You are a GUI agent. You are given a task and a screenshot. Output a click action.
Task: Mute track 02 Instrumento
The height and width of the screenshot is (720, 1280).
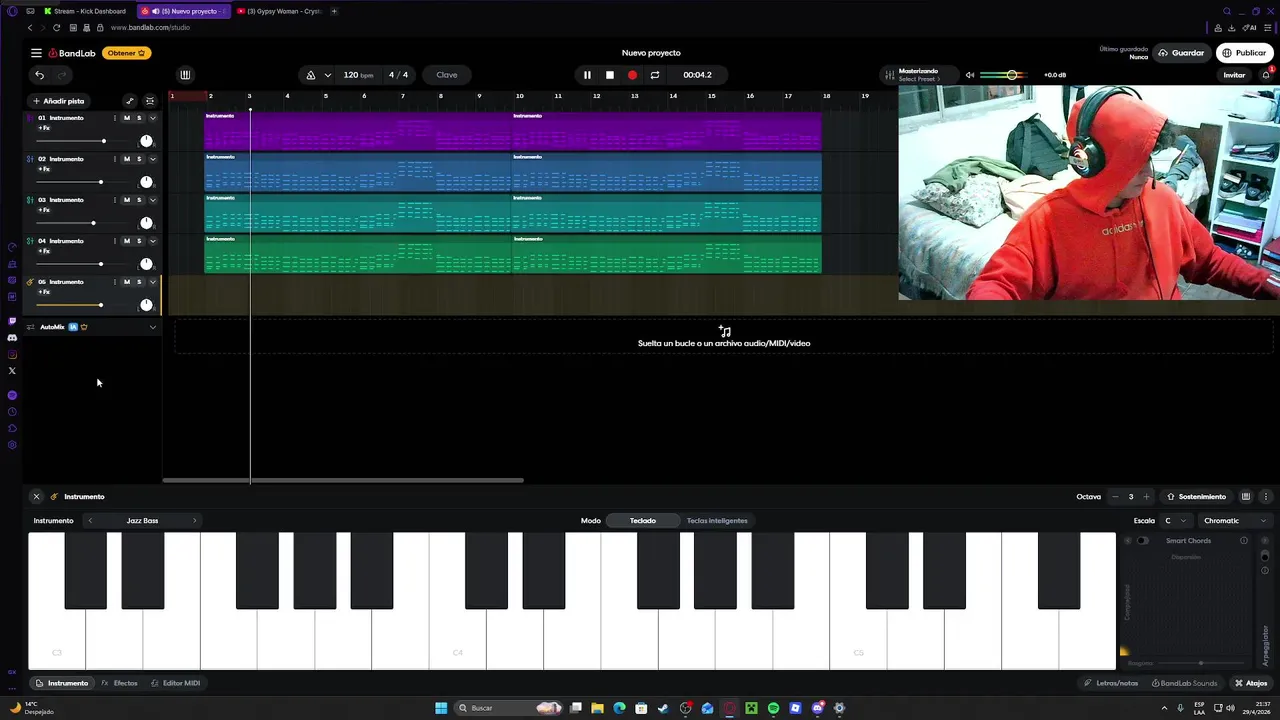click(x=126, y=159)
